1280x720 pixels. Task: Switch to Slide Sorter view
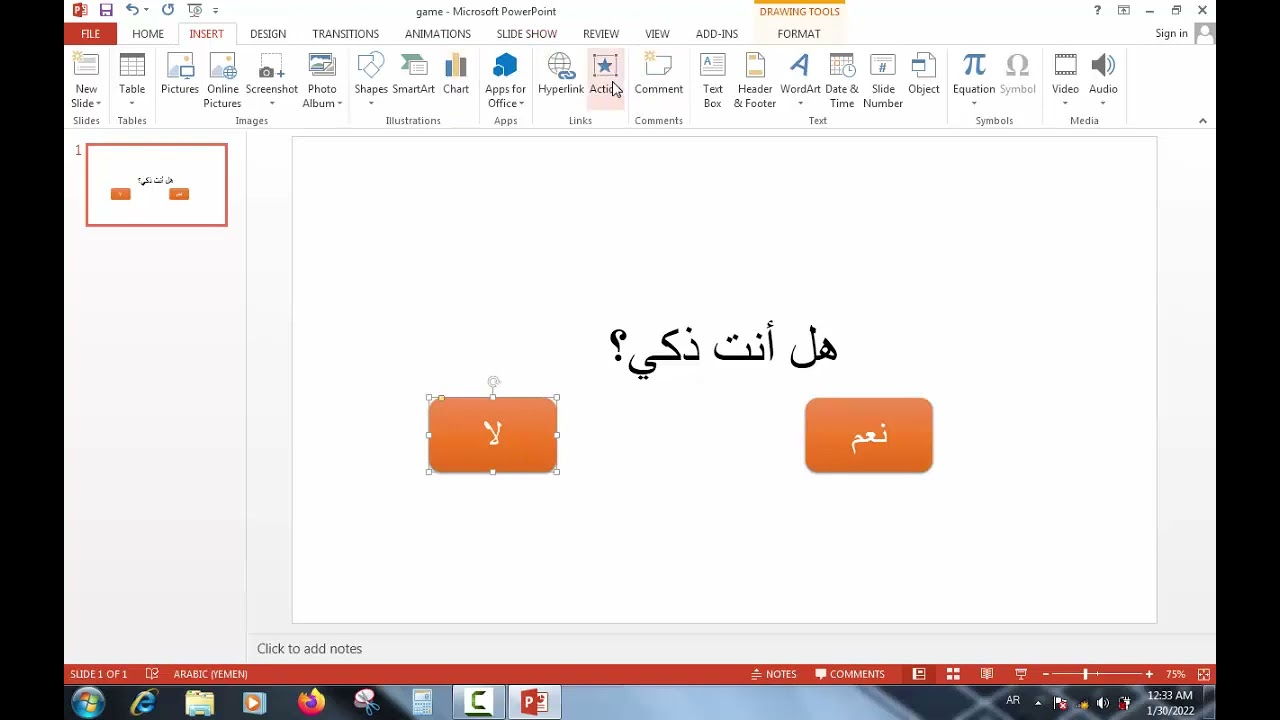[953, 674]
